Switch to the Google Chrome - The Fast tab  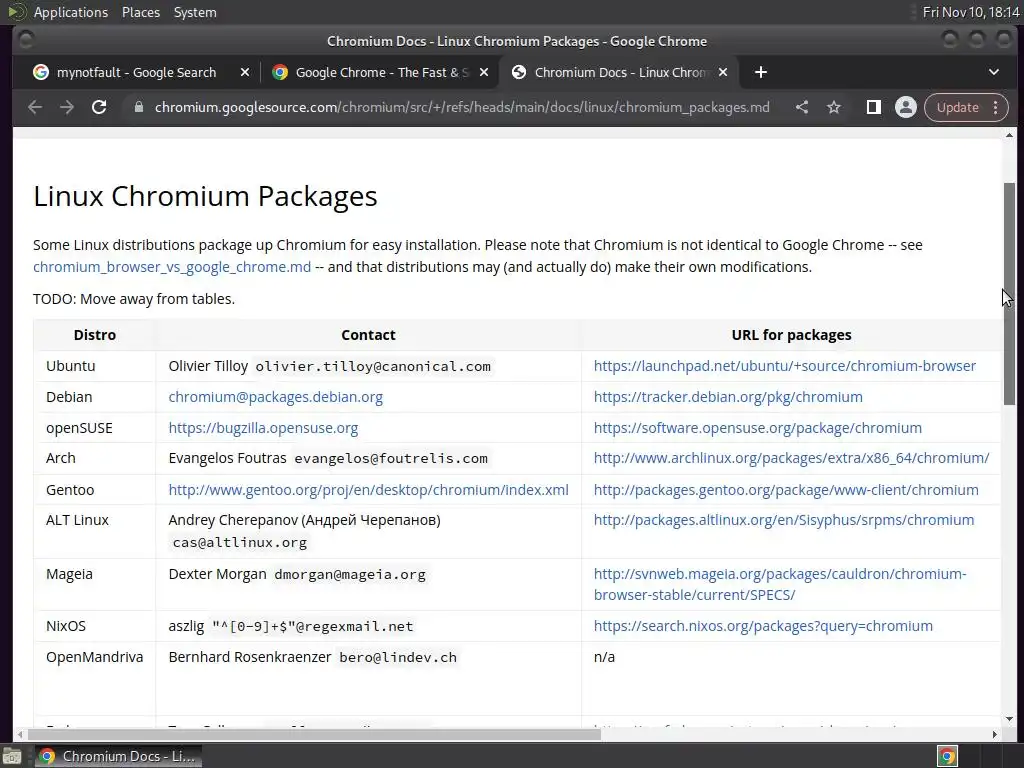(382, 72)
